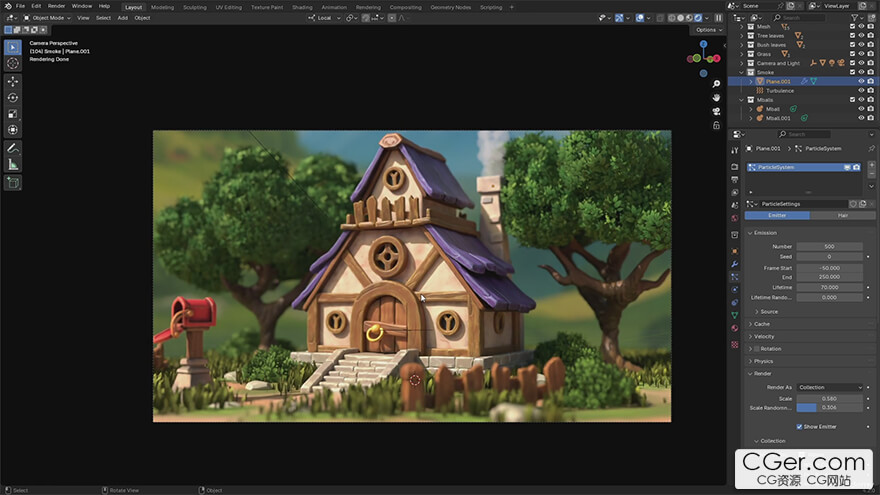The width and height of the screenshot is (880, 495).
Task: Click the viewport zoom magnifier icon
Action: (717, 84)
